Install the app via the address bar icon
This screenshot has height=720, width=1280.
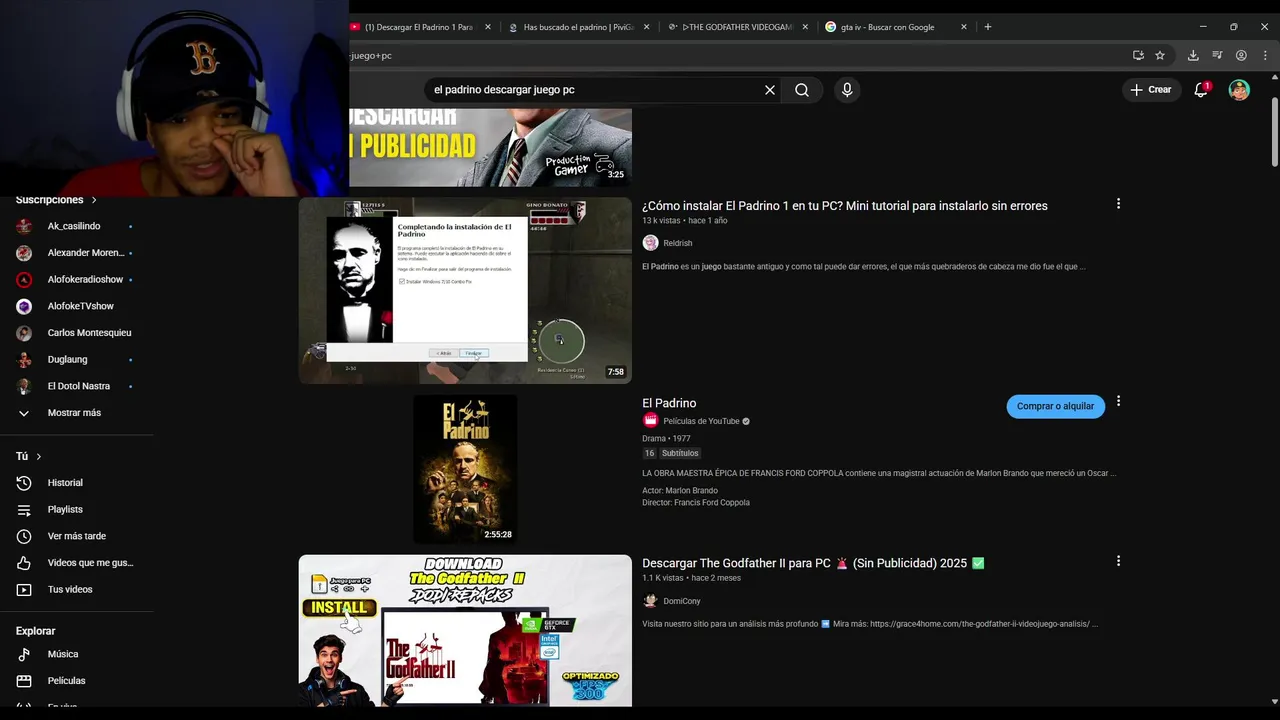[1138, 56]
